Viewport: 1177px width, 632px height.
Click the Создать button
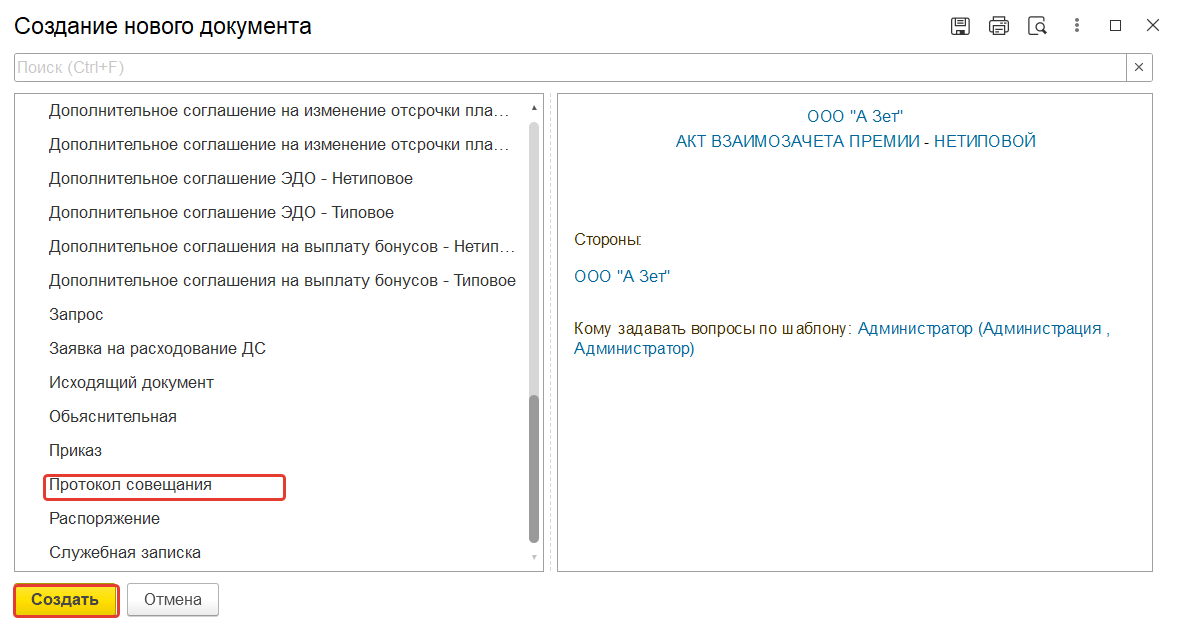(x=66, y=600)
